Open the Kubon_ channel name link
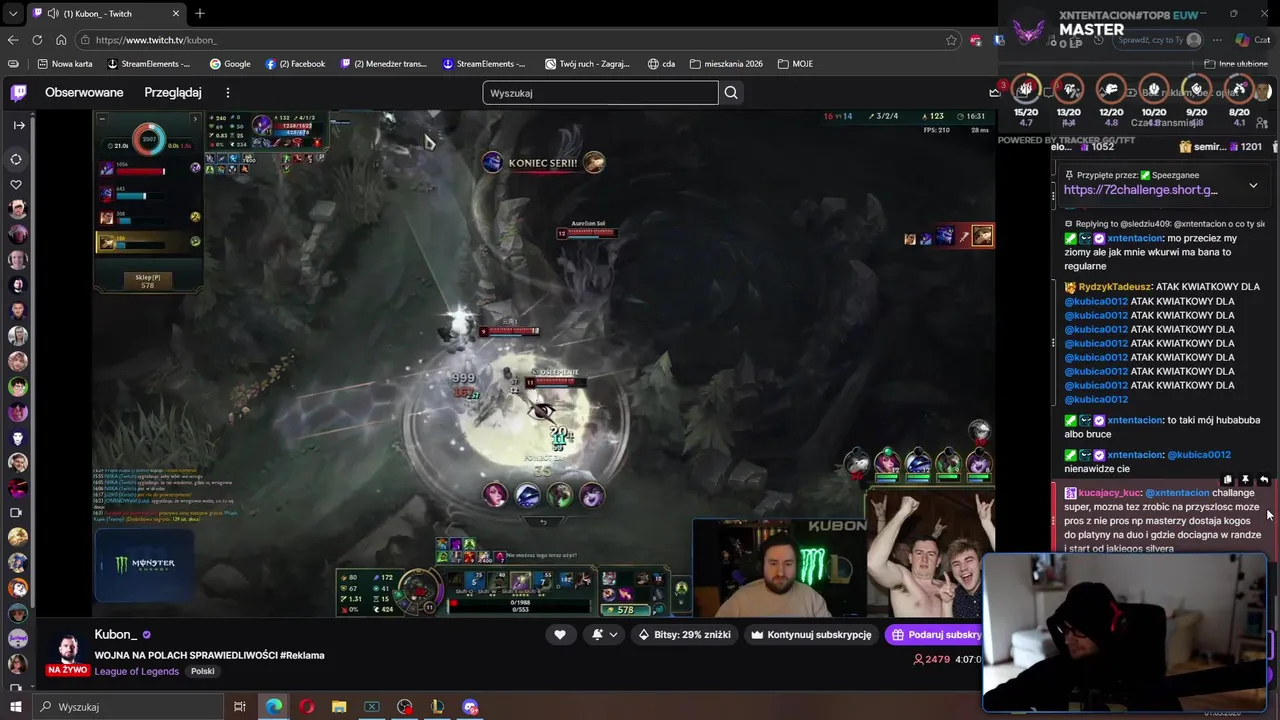 point(115,634)
